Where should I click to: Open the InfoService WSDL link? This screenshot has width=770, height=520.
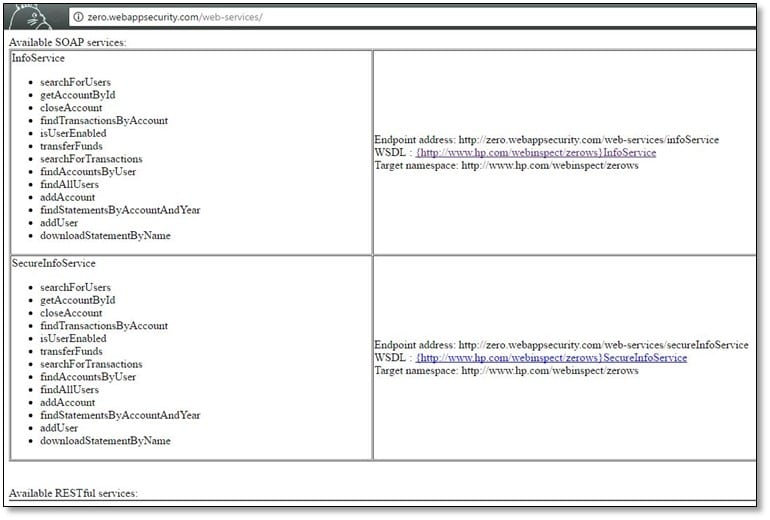tap(535, 153)
